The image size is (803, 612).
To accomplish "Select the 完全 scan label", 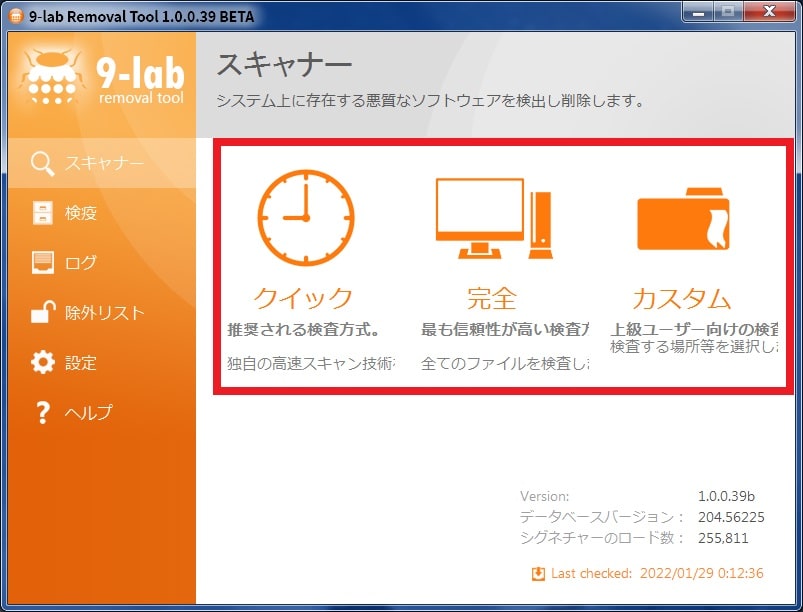I will pos(492,298).
